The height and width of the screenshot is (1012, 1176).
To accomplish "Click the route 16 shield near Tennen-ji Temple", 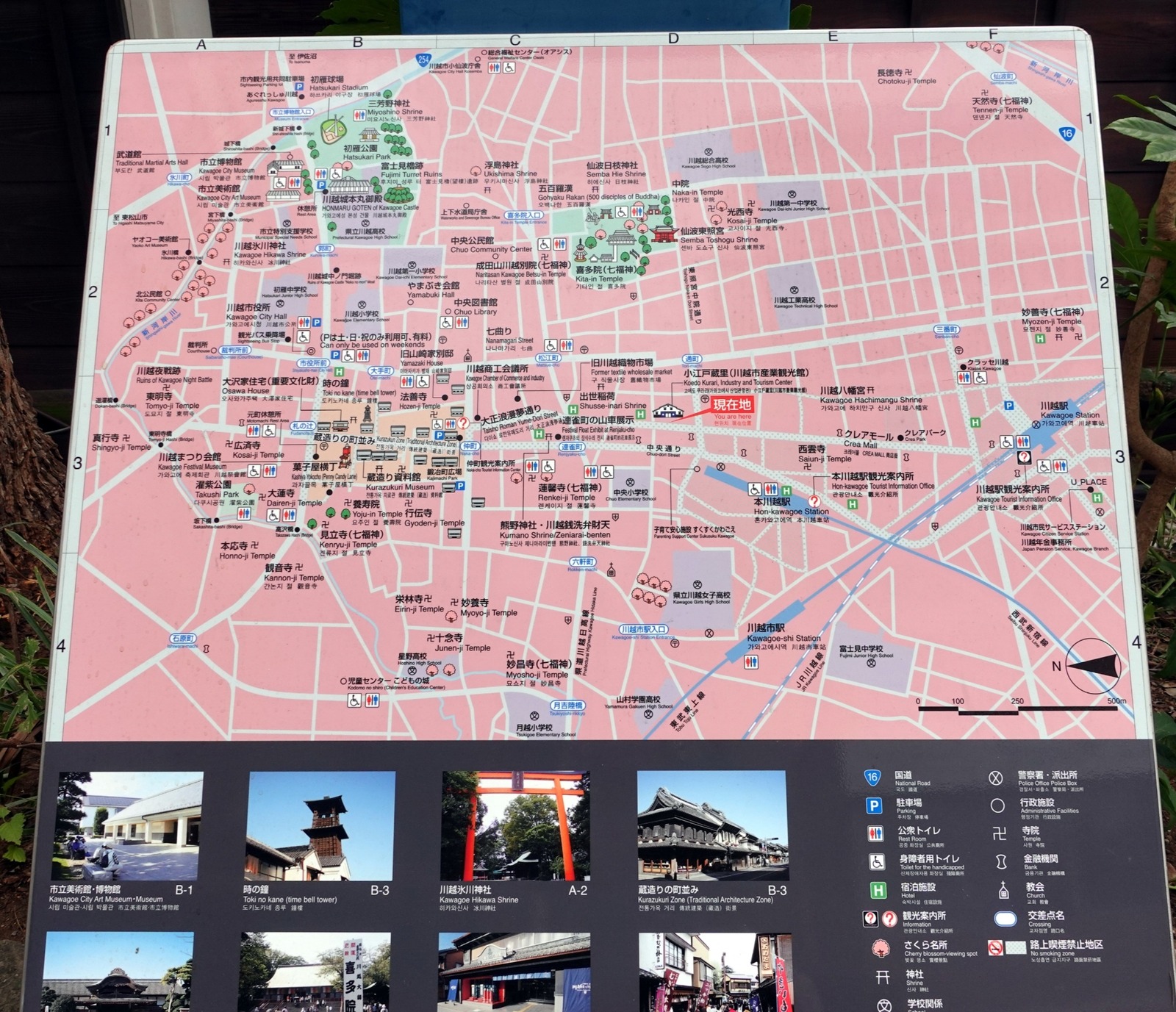I will coord(1066,133).
